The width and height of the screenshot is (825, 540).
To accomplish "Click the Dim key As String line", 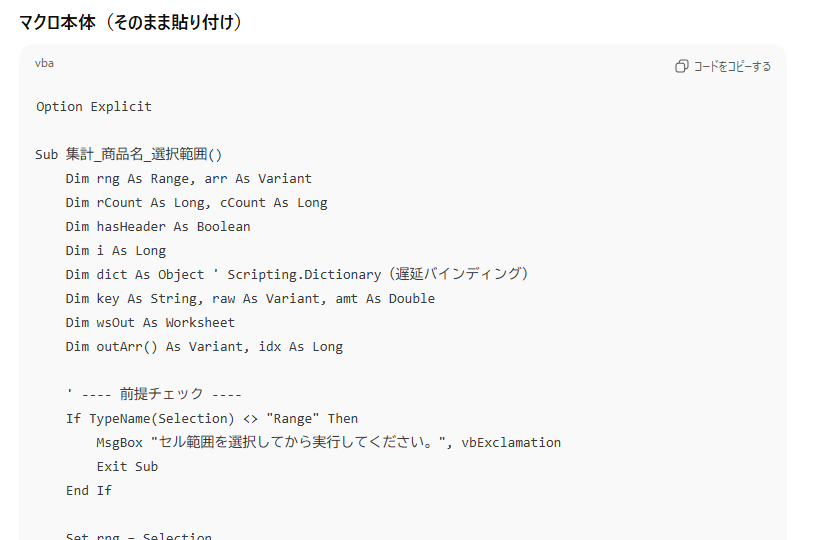I will click(x=250, y=298).
